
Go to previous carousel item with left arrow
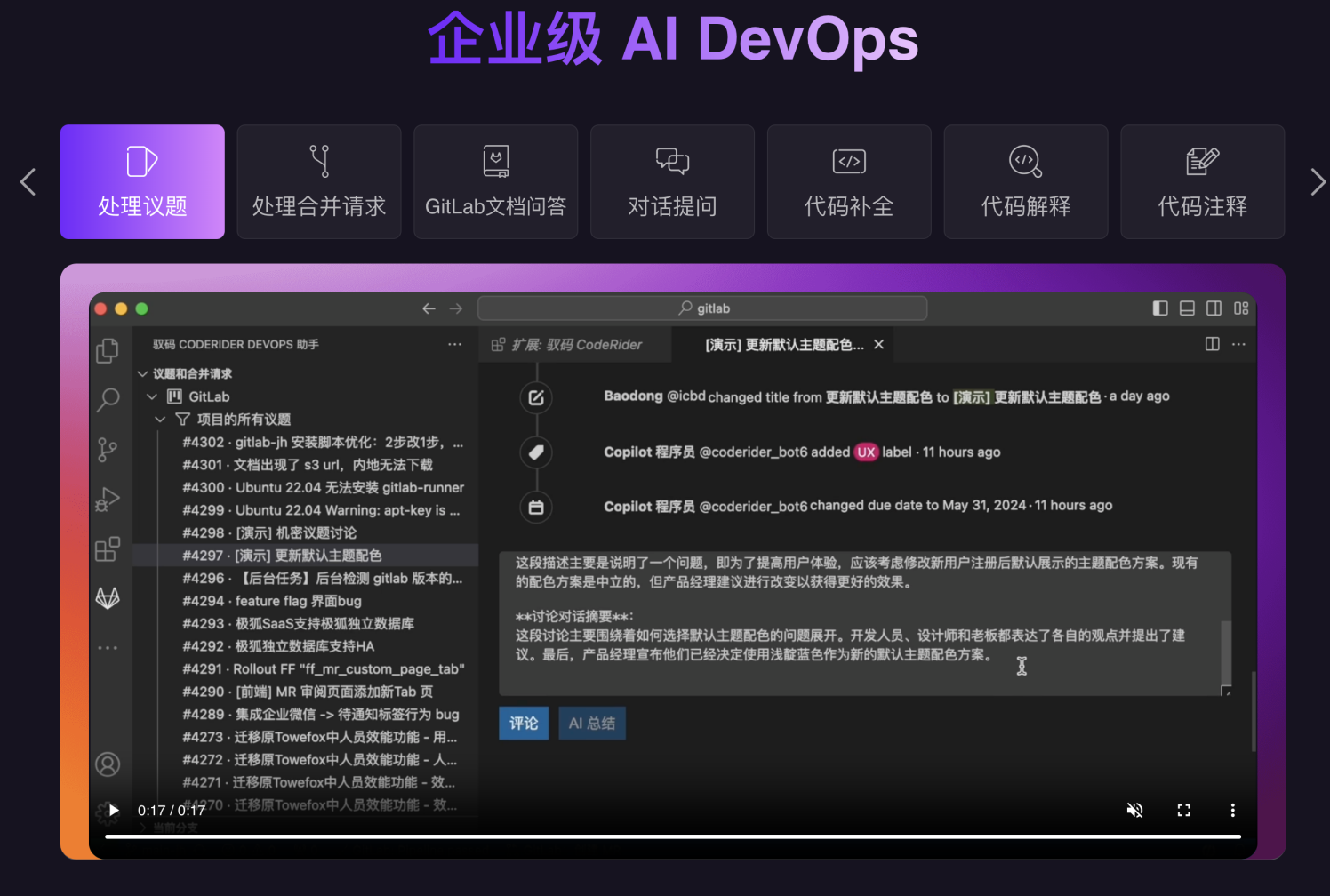click(28, 181)
